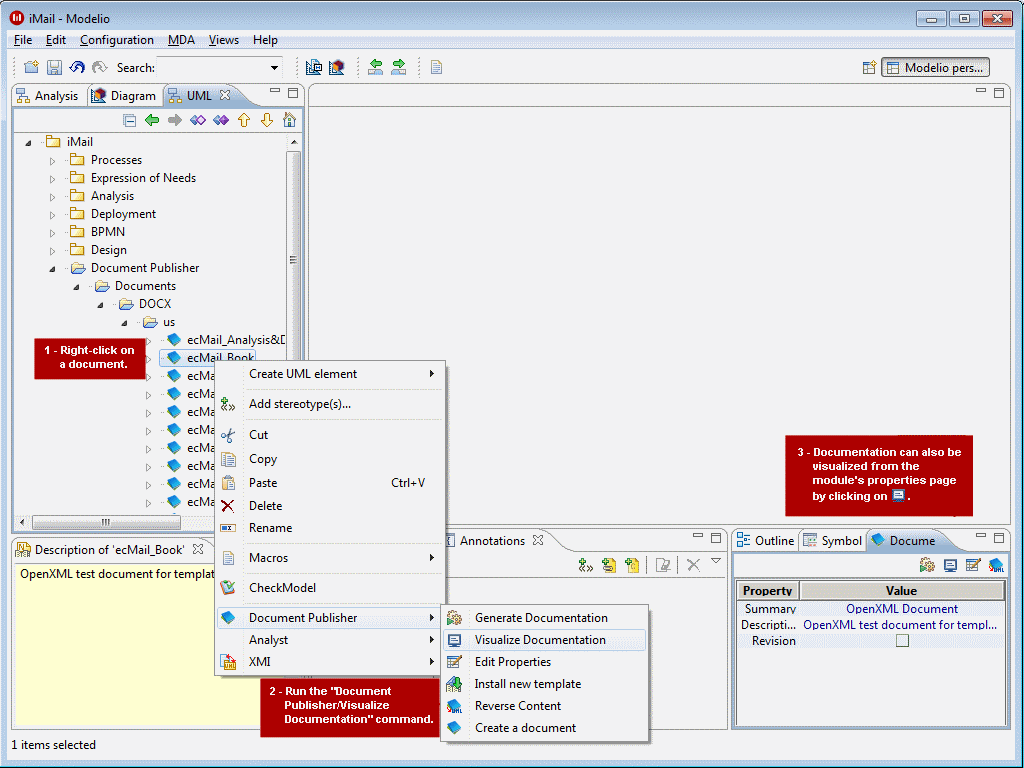The height and width of the screenshot is (768, 1024).
Task: Open the Generate Documentation toolbar icon
Action: coord(436,67)
